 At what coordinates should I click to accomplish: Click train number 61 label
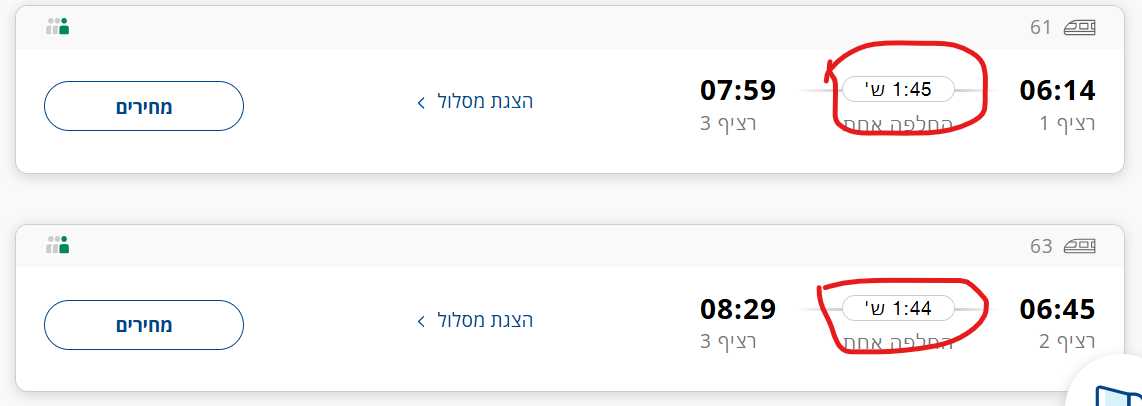click(x=1041, y=27)
